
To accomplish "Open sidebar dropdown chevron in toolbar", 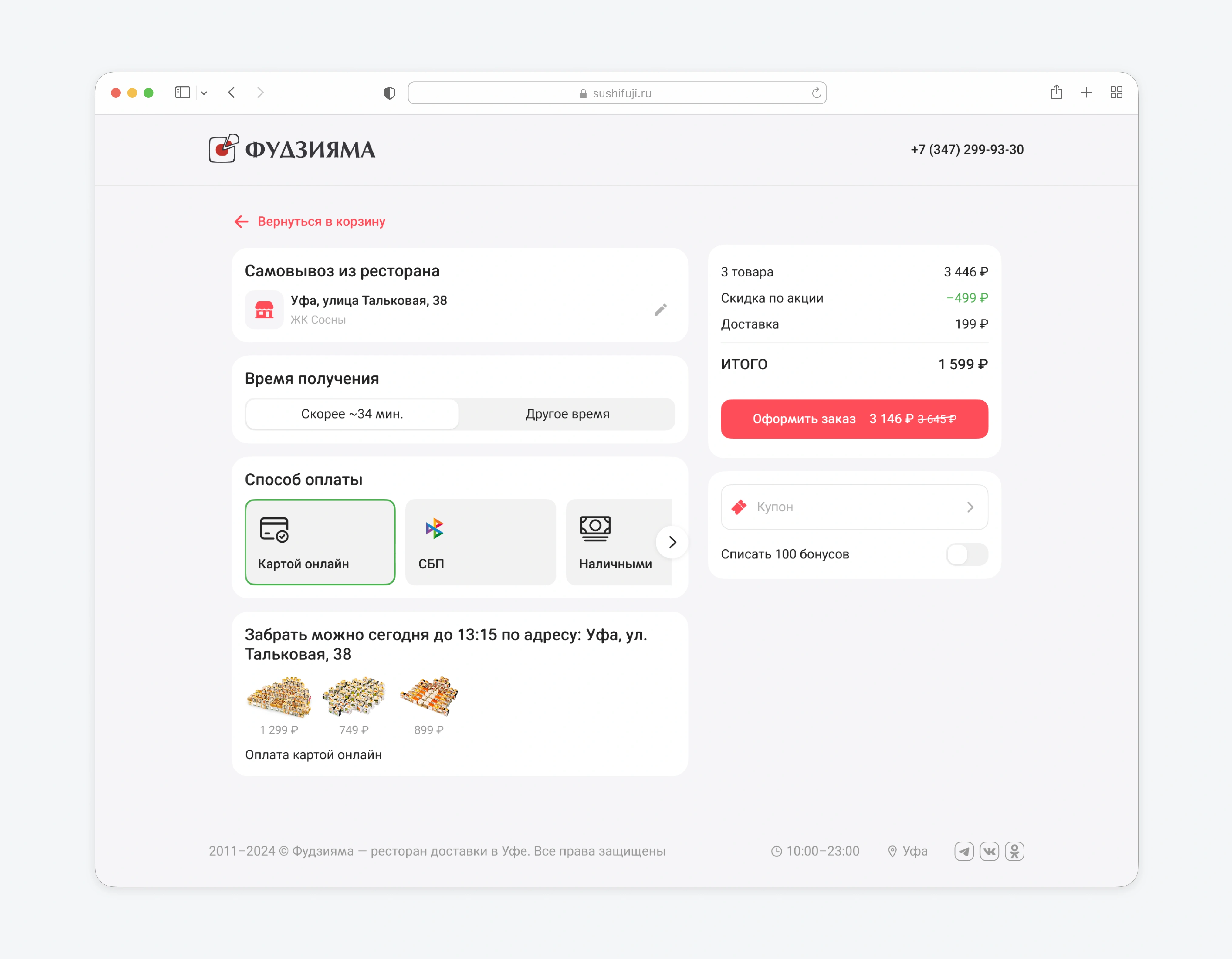I will (204, 93).
